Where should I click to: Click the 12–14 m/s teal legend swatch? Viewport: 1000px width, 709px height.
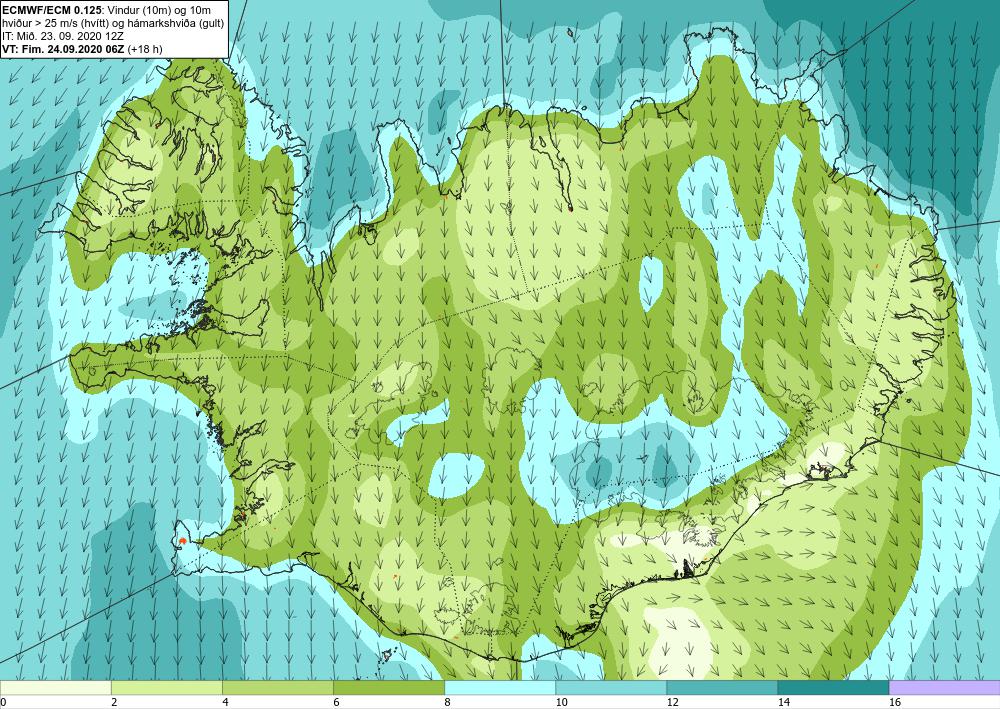point(721,688)
